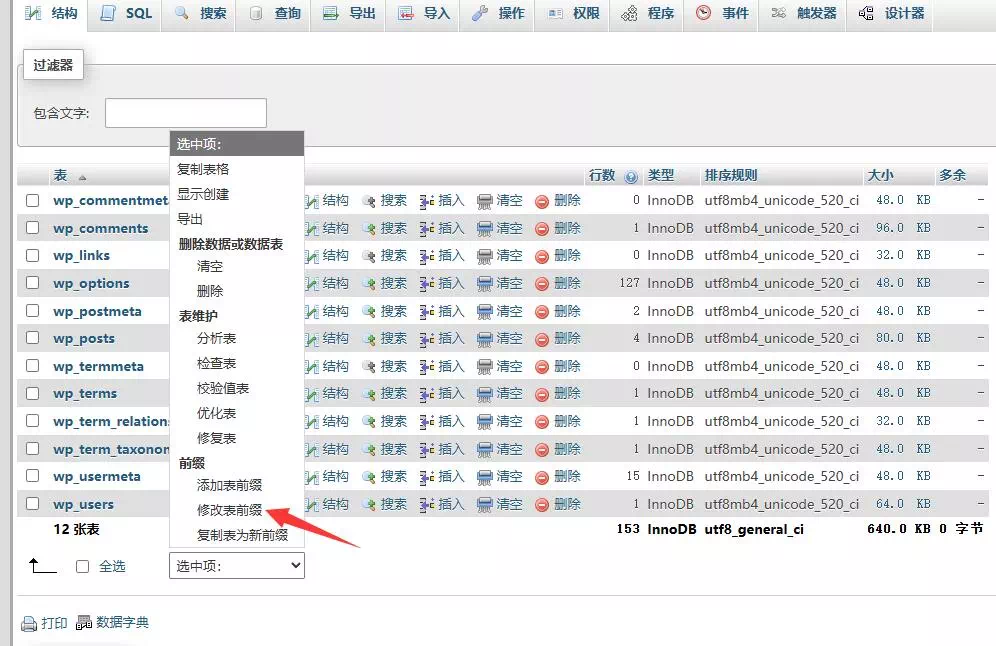Click the 搜索 icon for wp_postmeta

369,312
